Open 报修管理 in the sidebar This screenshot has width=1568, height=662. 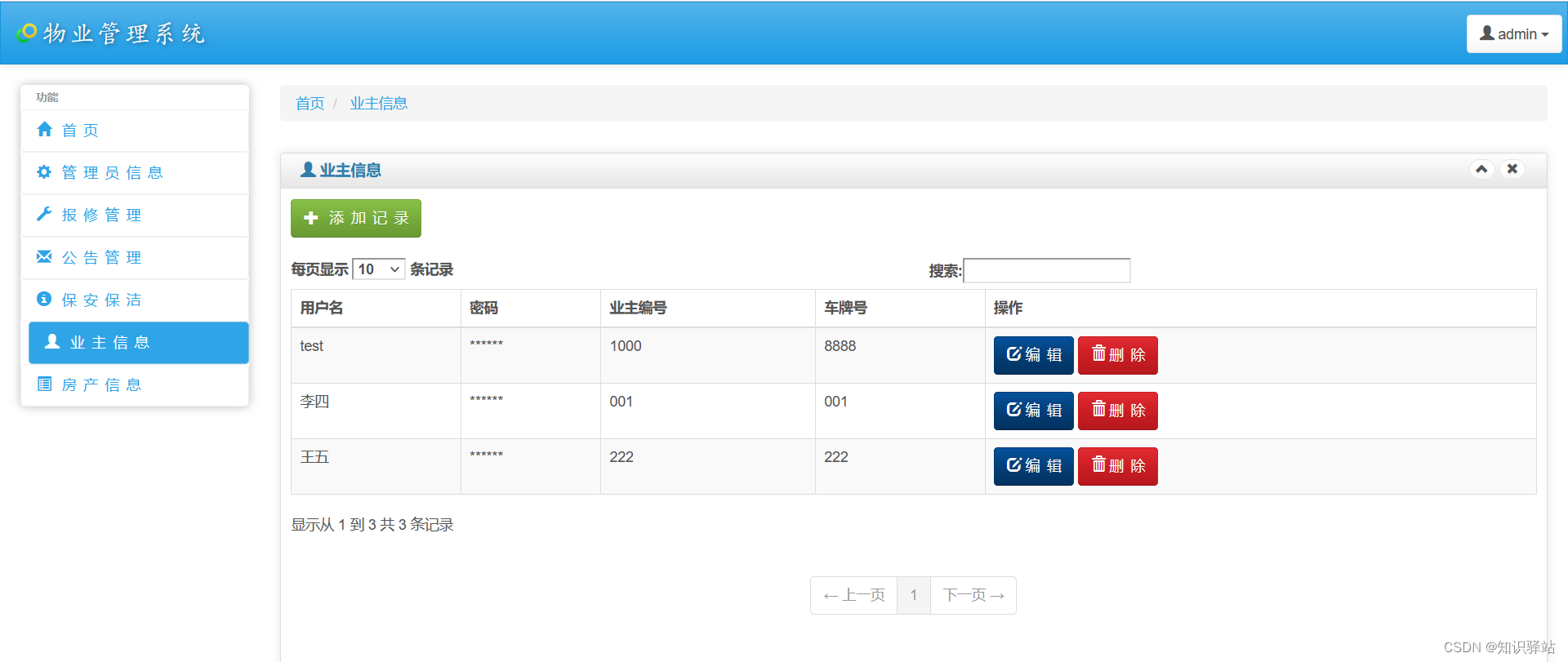(135, 215)
